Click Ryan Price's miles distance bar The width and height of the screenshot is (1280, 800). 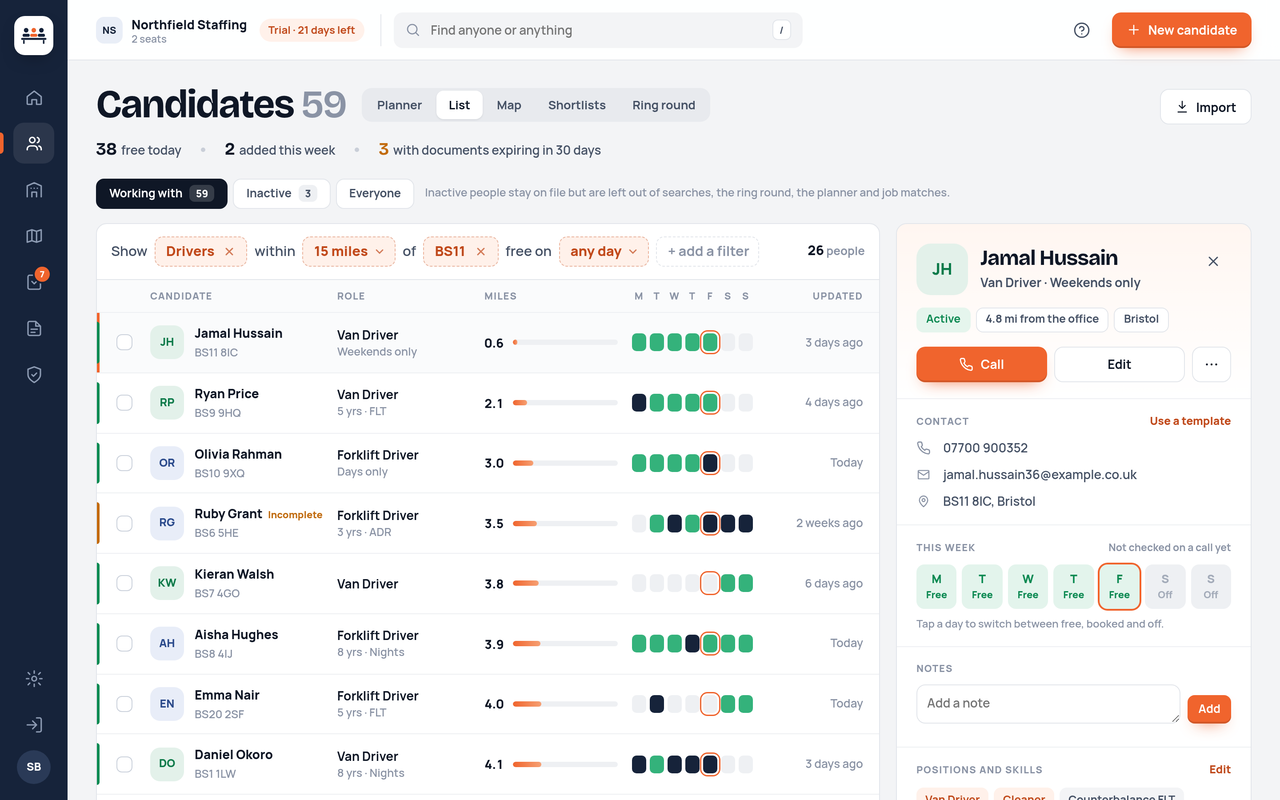point(565,403)
